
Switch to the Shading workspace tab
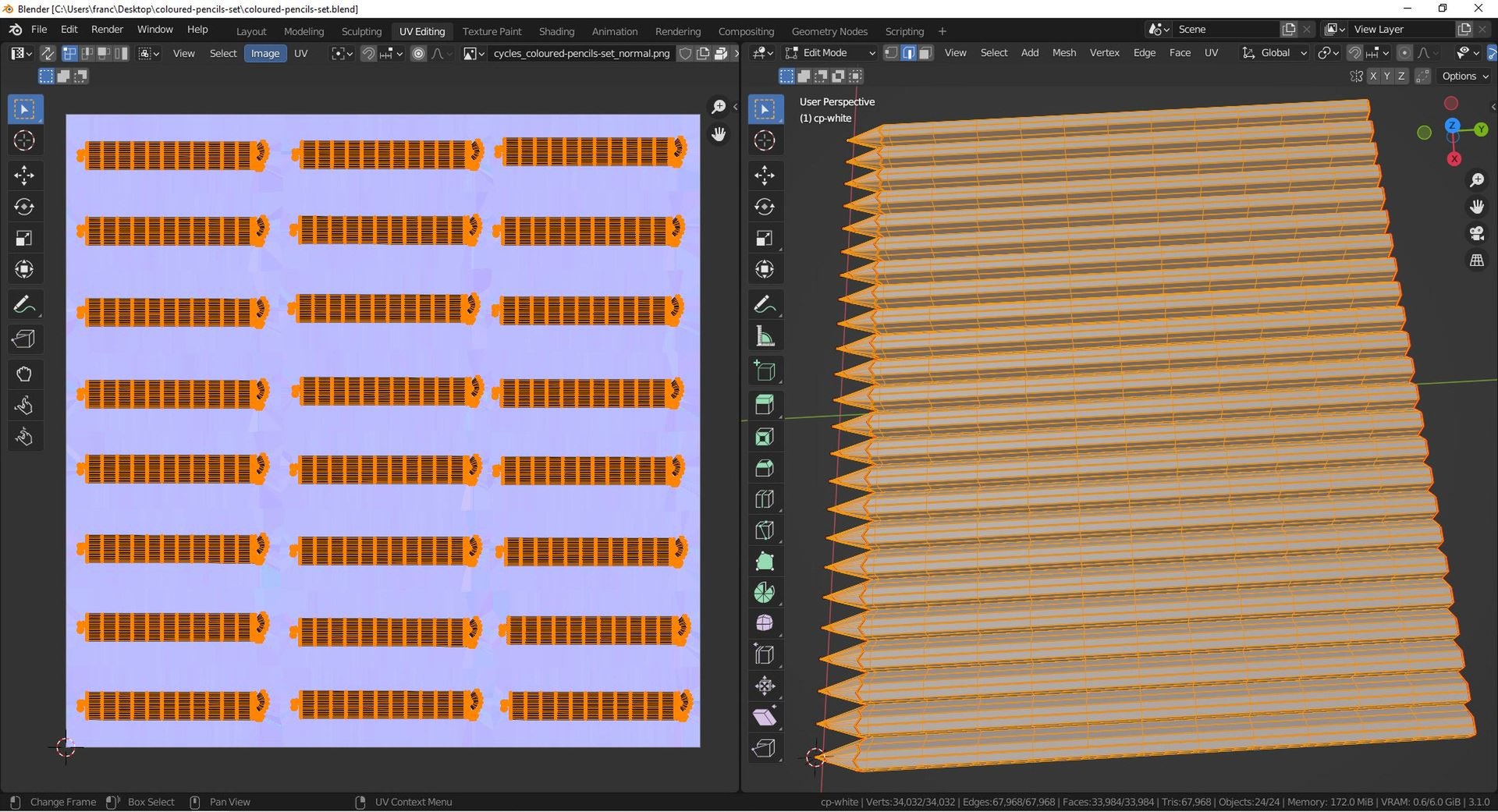pos(556,31)
